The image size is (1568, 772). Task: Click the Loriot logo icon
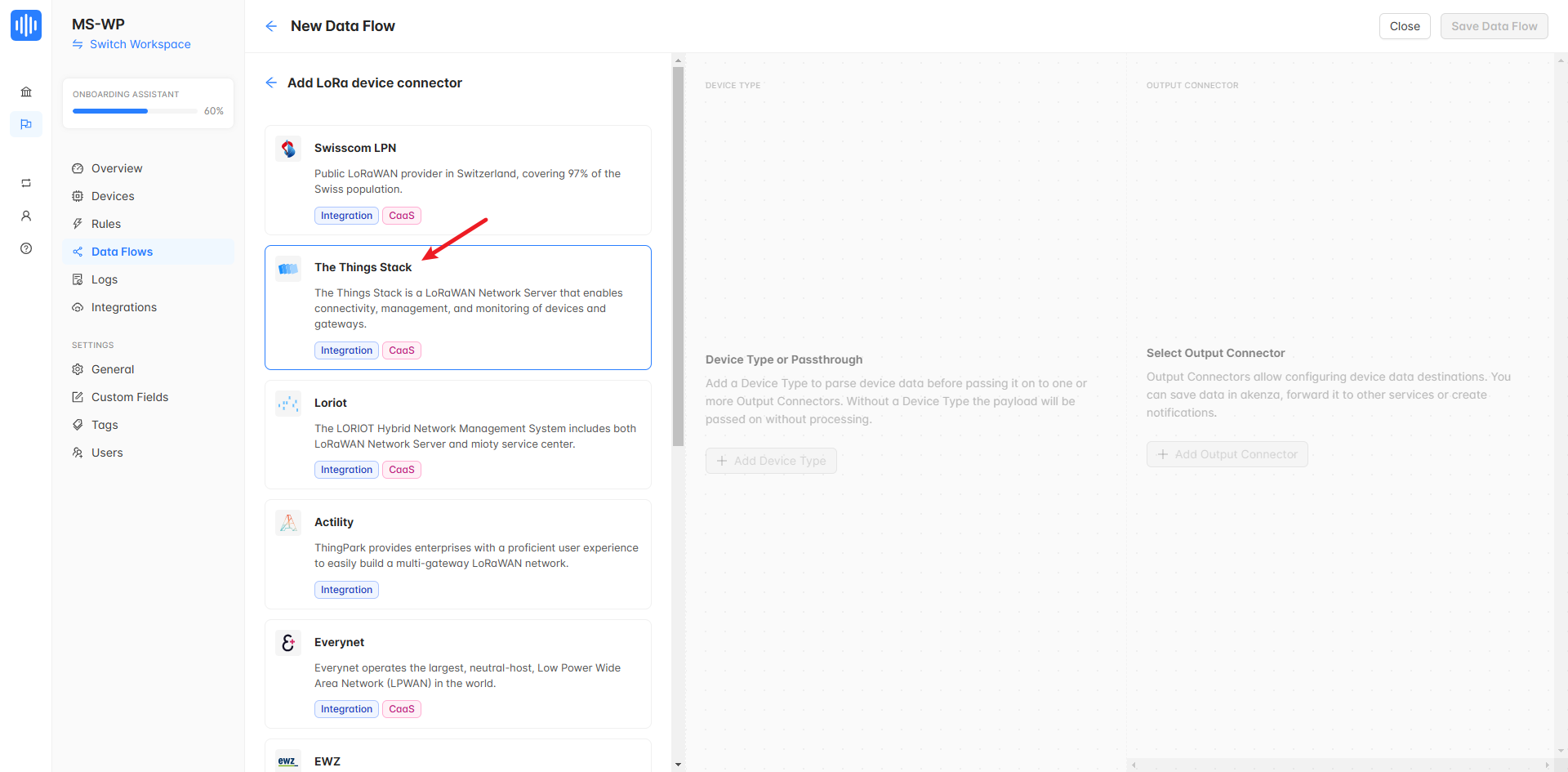click(x=288, y=404)
